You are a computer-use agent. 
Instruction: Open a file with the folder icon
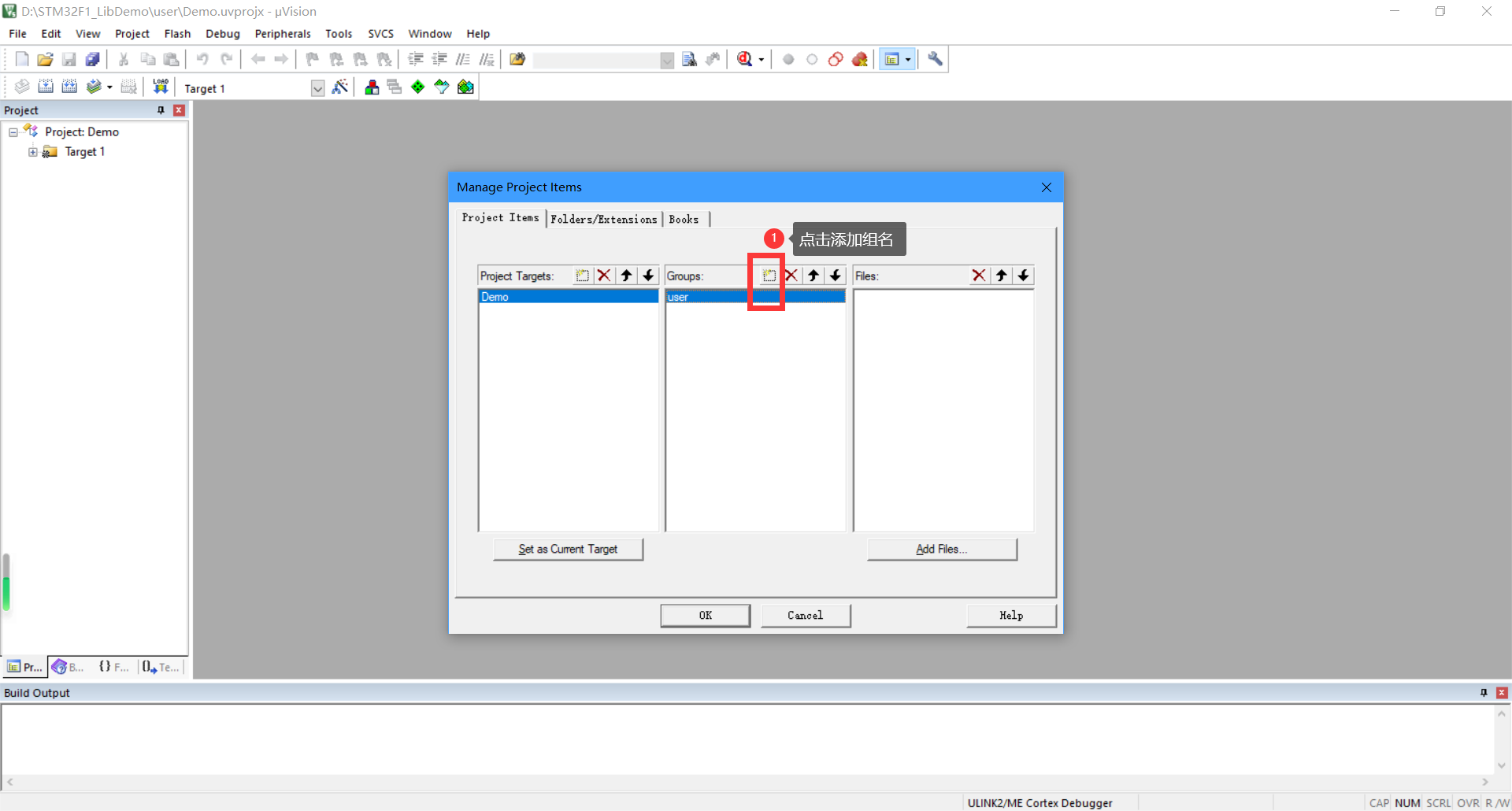pos(46,59)
